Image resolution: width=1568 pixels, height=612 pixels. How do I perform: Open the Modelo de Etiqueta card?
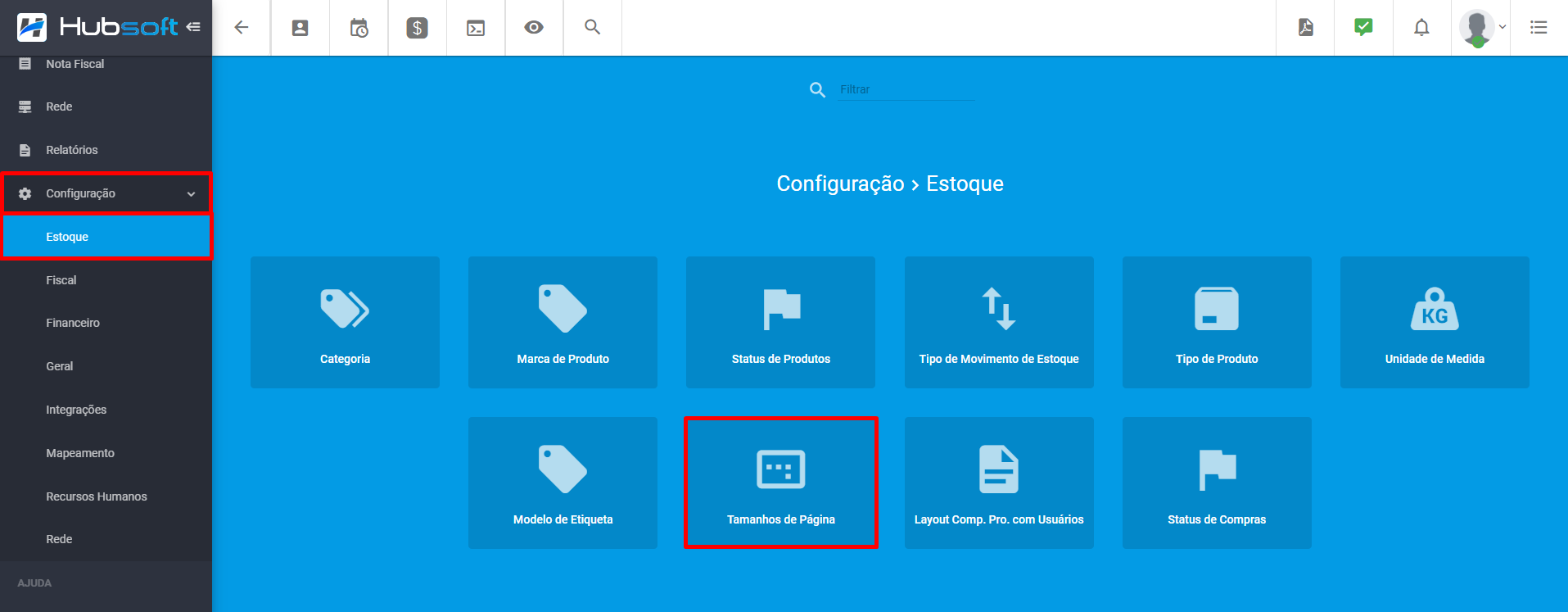click(563, 483)
